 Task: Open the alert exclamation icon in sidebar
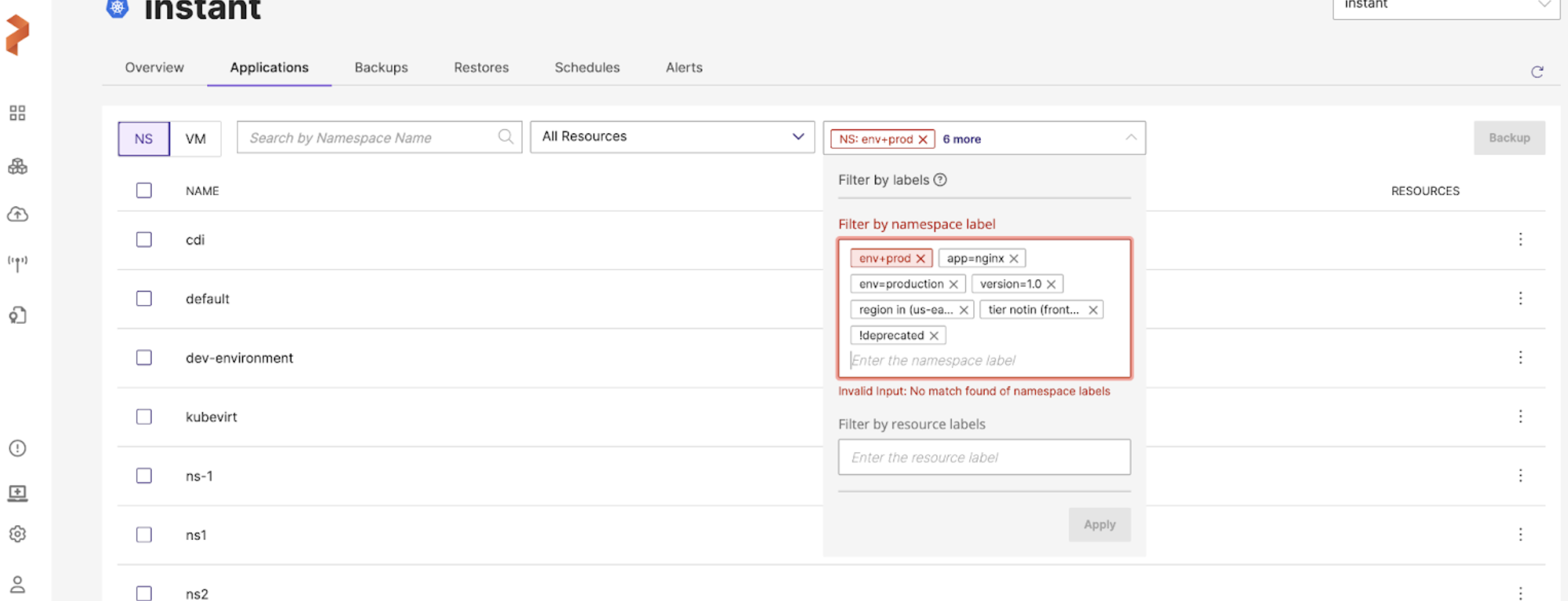[17, 448]
